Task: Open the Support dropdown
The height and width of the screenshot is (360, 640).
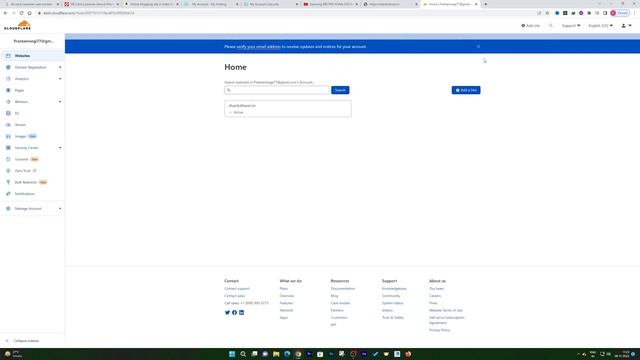Action: tap(571, 26)
